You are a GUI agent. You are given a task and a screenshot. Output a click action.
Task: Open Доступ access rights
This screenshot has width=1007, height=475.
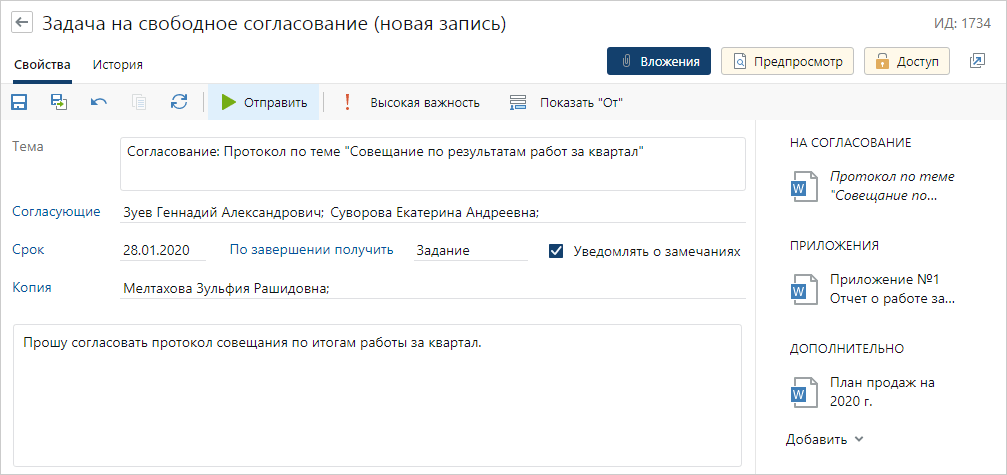907,61
